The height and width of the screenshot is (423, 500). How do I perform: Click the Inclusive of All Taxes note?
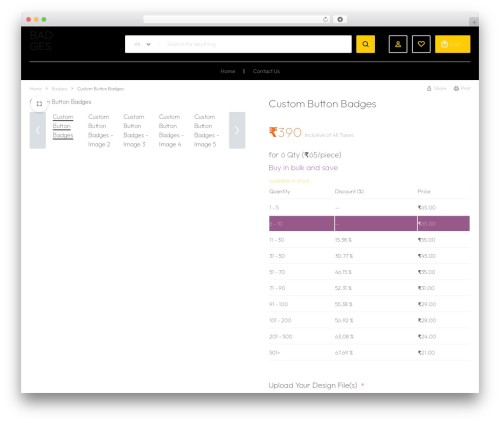click(x=329, y=135)
